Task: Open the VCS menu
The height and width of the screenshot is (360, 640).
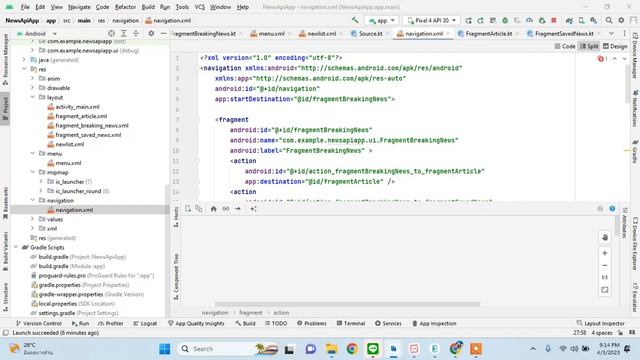Action: click(200, 7)
